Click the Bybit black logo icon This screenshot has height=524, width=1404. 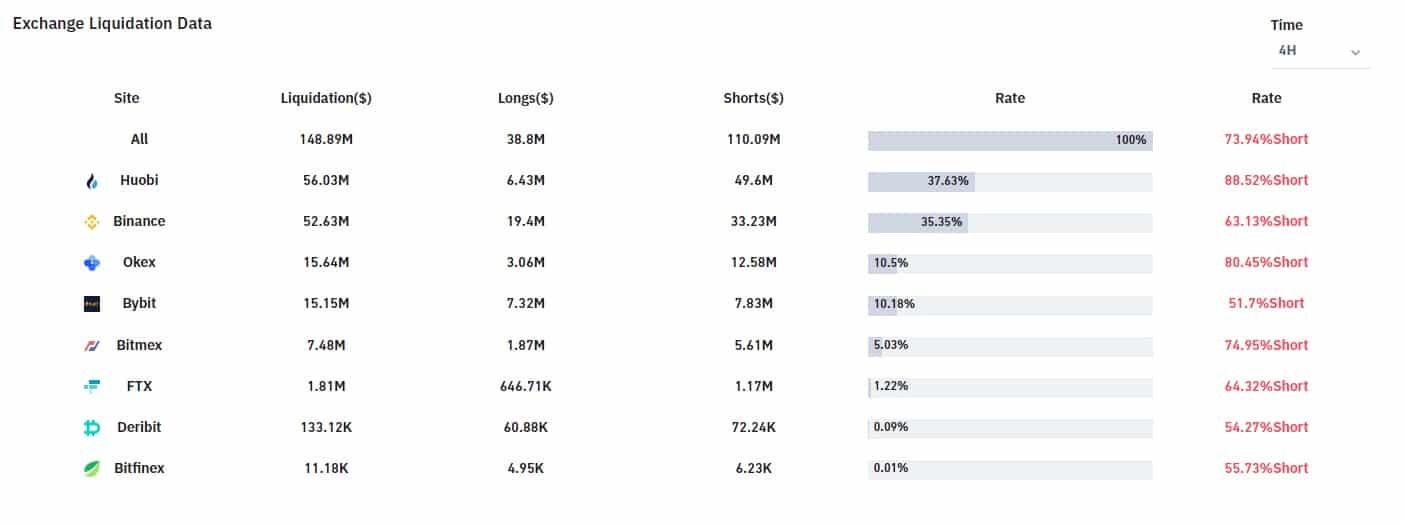pyautogui.click(x=92, y=304)
